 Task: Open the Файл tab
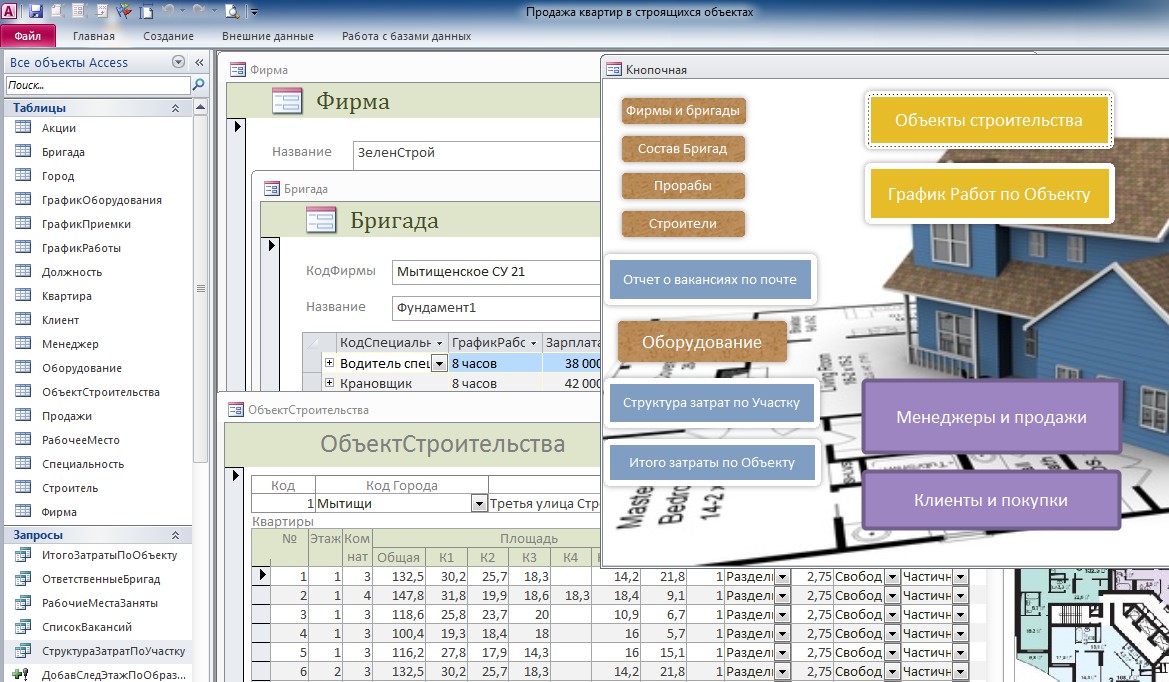27,36
